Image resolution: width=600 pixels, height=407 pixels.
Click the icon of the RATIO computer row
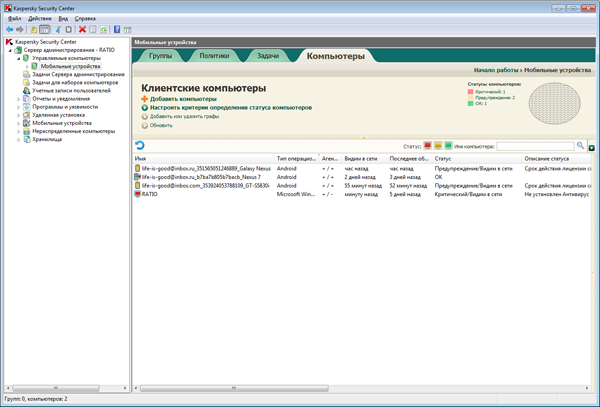[x=138, y=194]
